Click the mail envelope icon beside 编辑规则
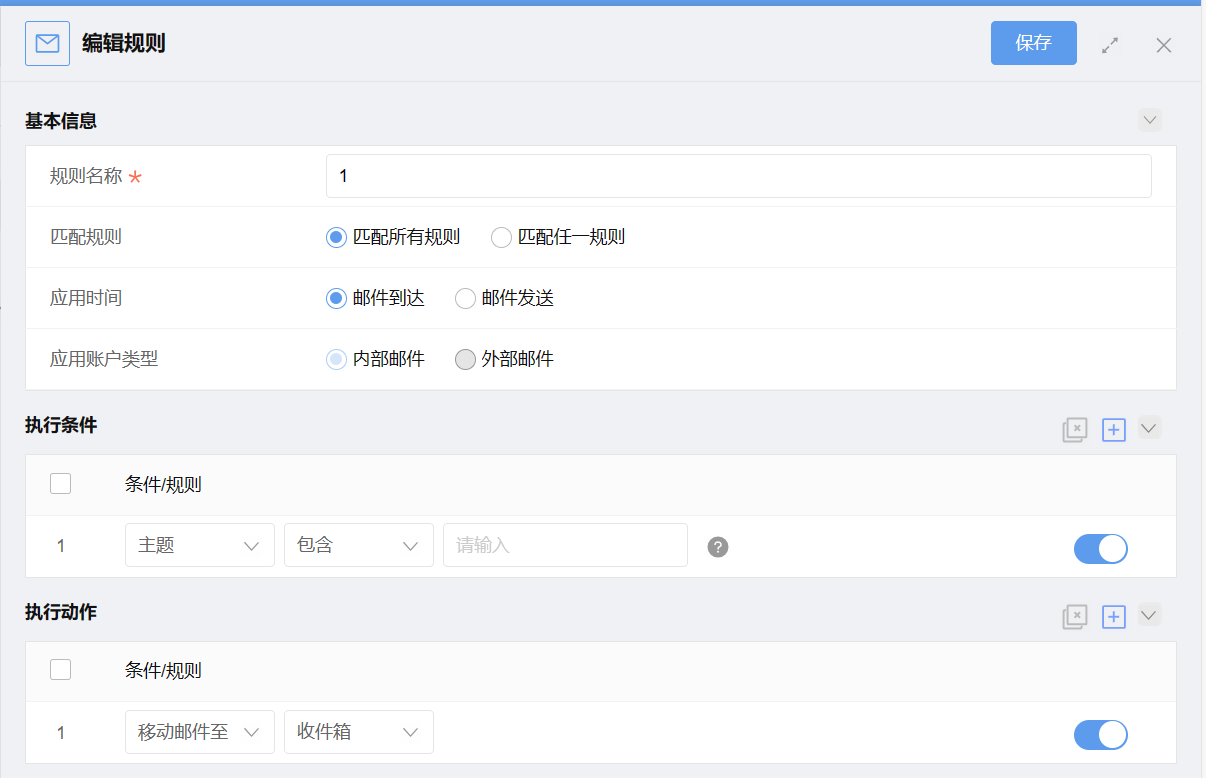Viewport: 1206px width, 778px height. 47,43
